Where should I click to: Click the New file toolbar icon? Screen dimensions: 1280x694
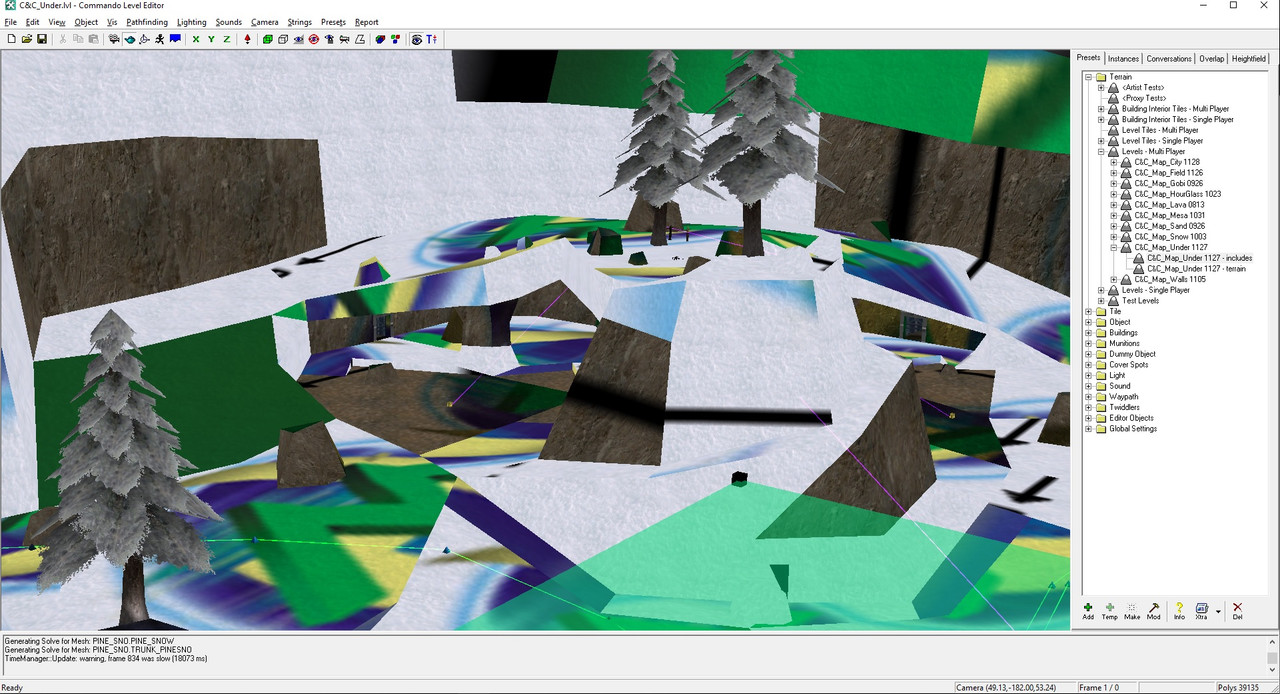12,39
